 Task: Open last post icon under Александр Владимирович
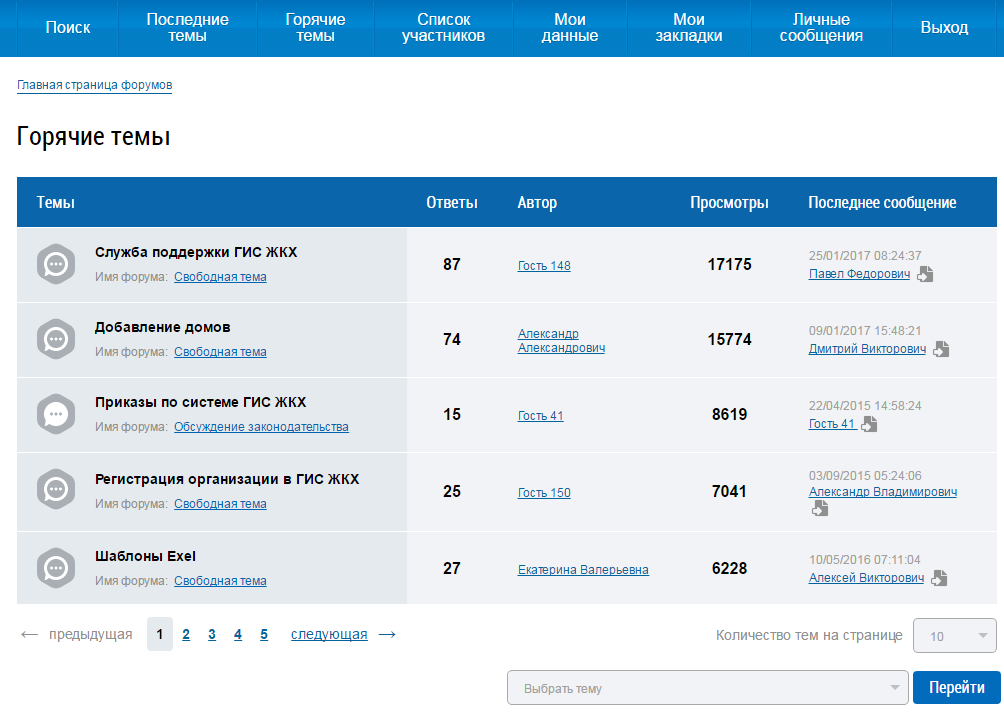point(819,509)
